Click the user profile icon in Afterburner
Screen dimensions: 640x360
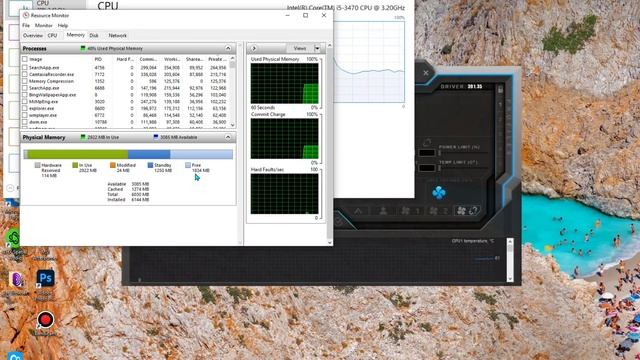383,211
